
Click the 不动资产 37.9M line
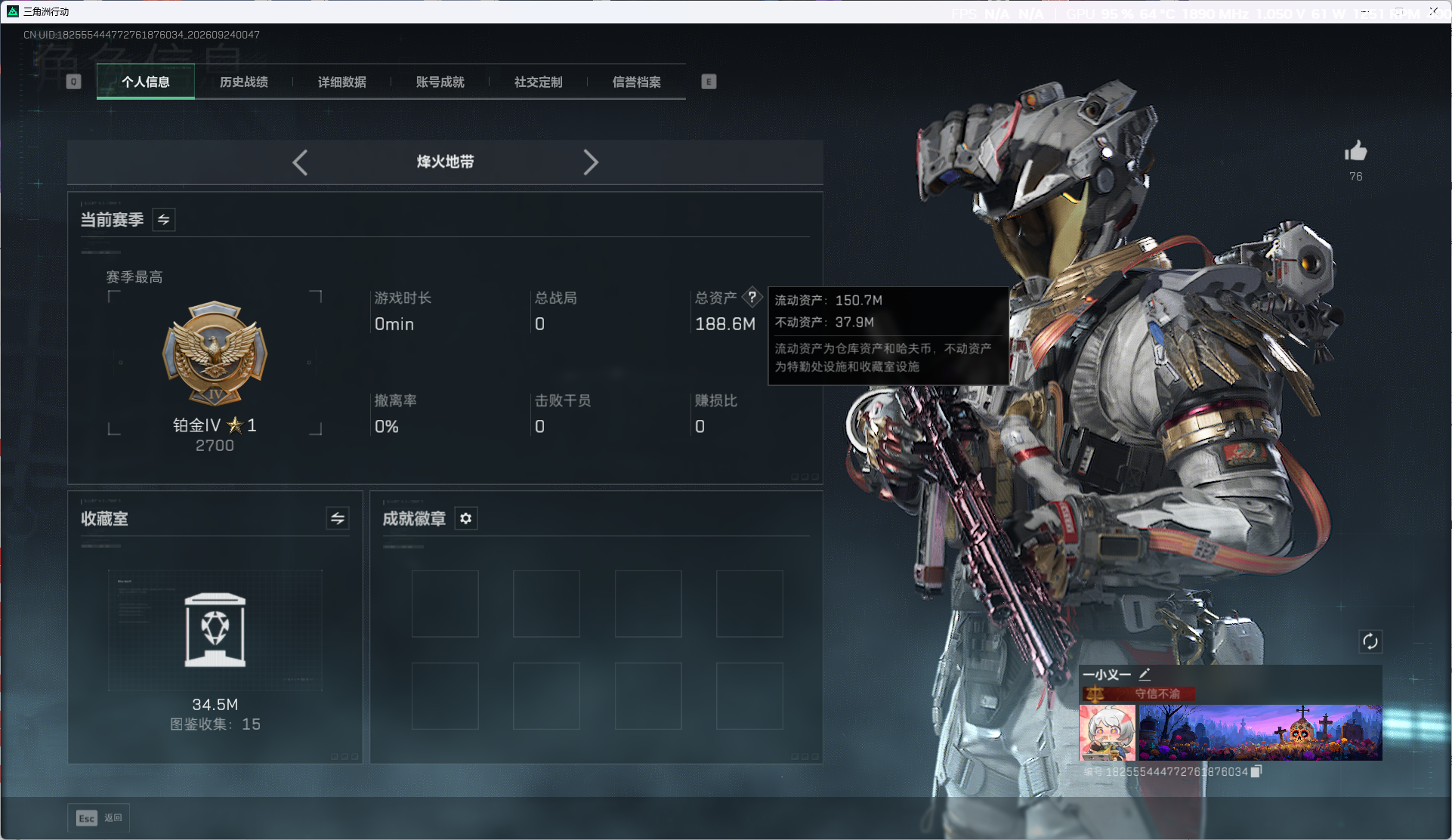(x=824, y=323)
